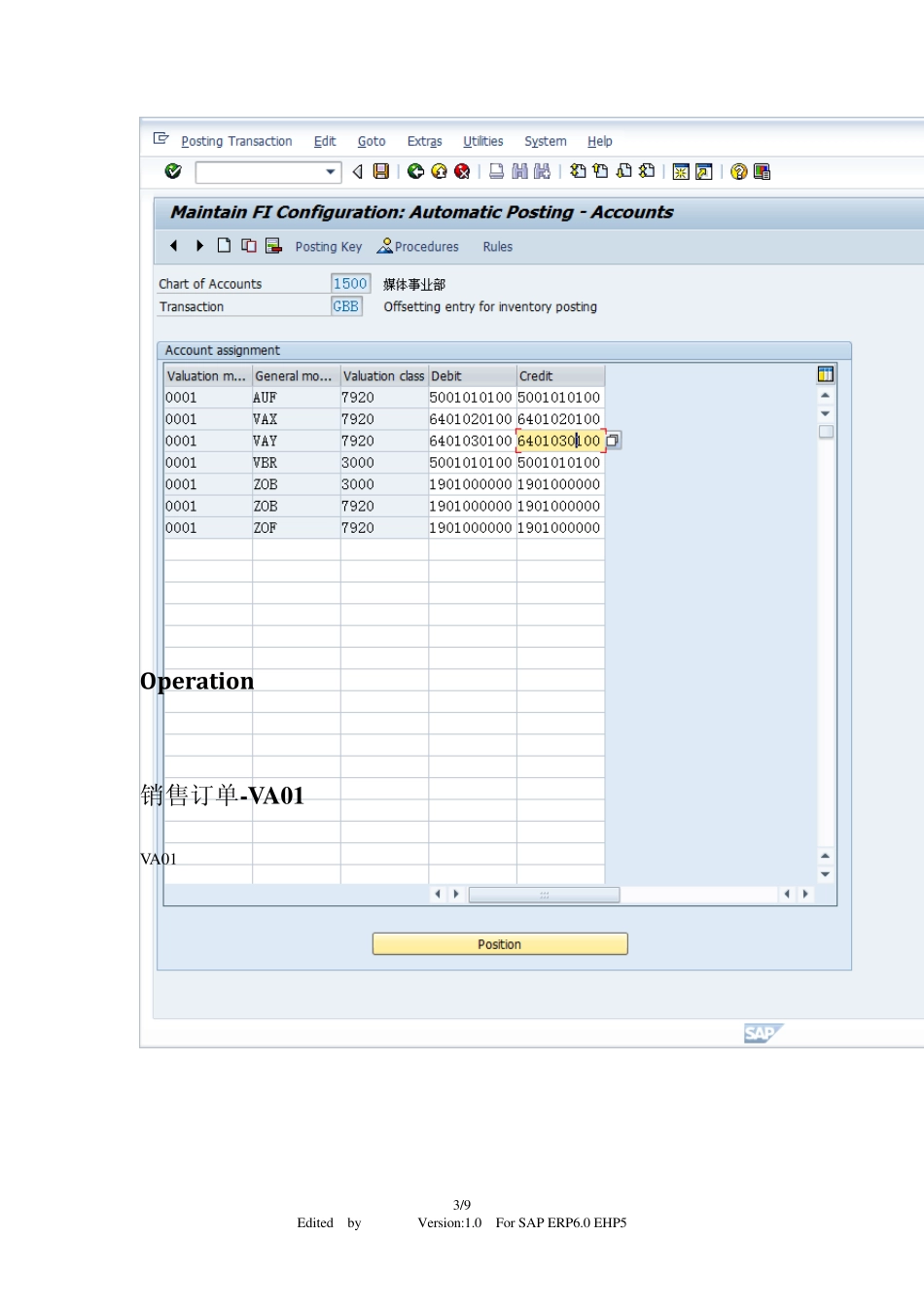Open the Help menu
The height and width of the screenshot is (1307, 924).
tap(600, 141)
